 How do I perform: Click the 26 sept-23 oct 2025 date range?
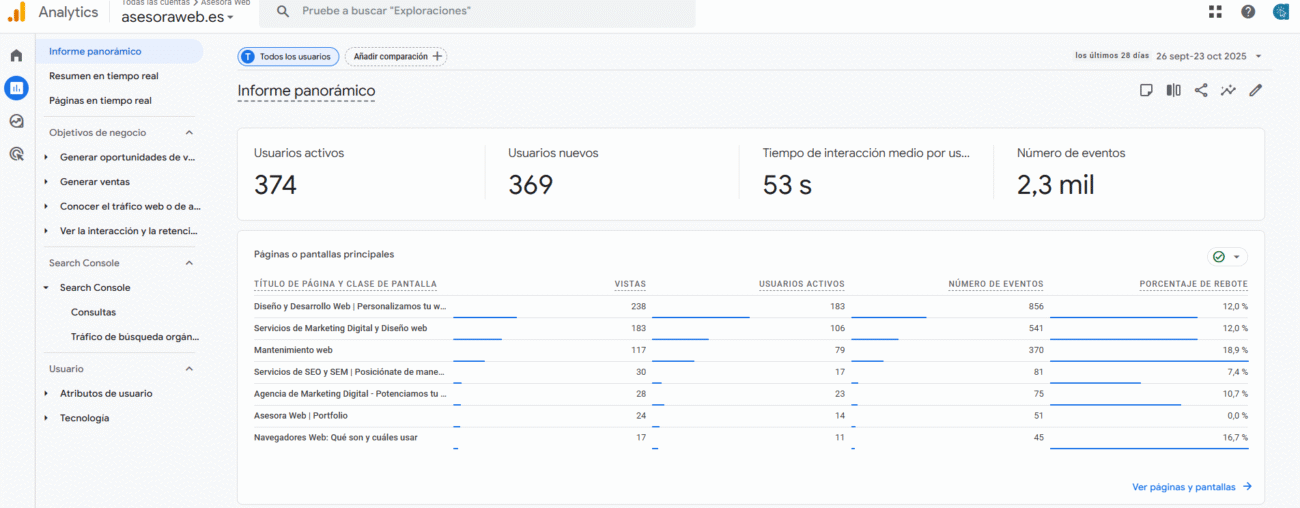tap(1203, 56)
